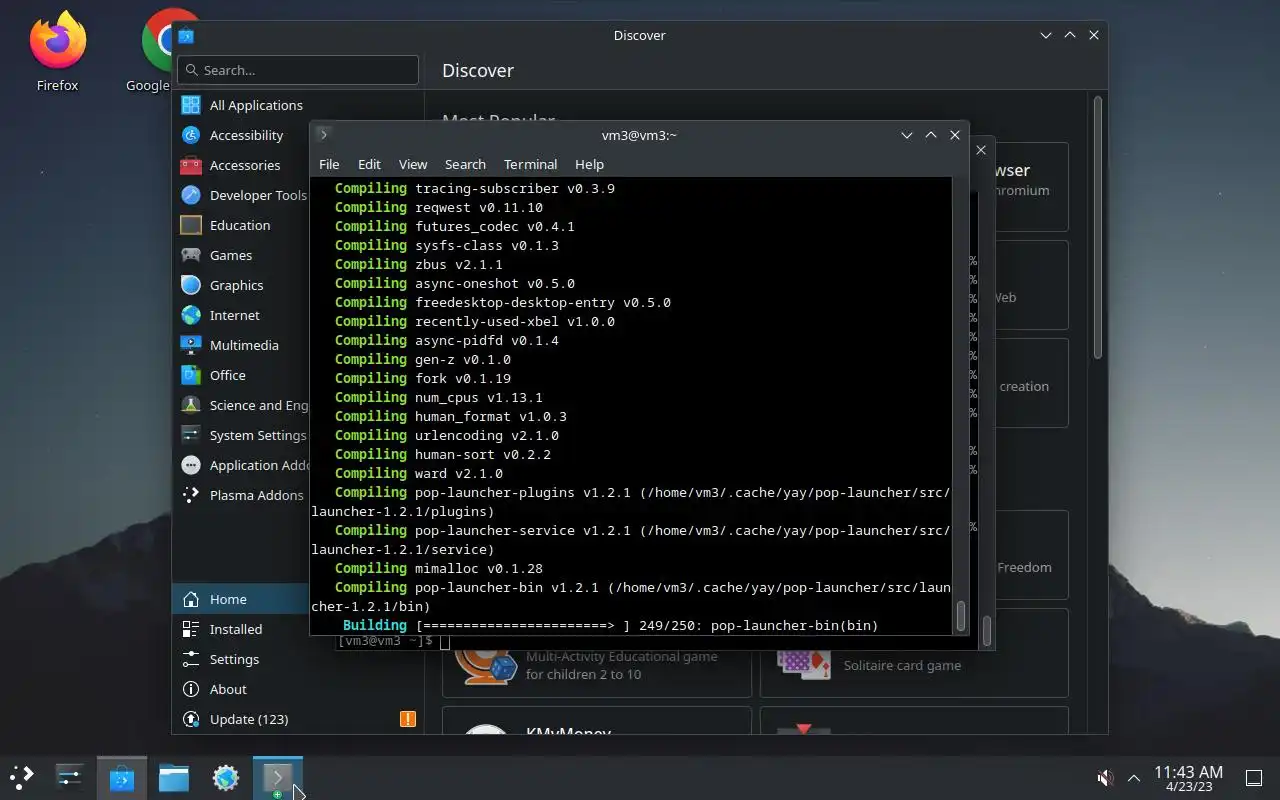Viewport: 1280px width, 800px height.
Task: Open the web browser taskbar icon
Action: coord(226,777)
